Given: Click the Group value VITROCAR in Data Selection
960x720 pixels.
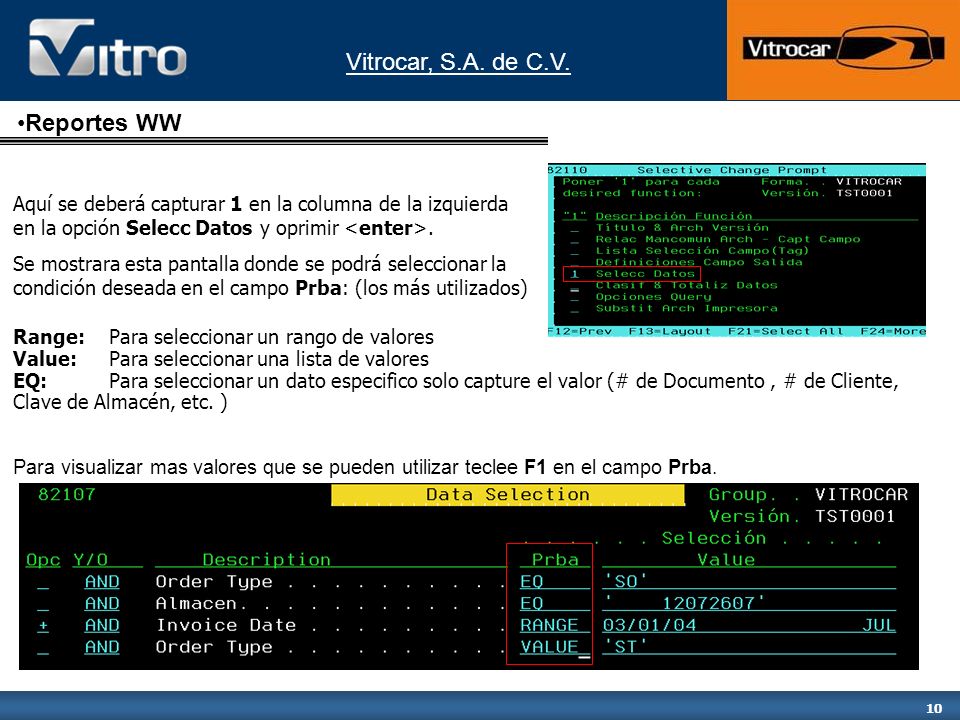Looking at the screenshot, I should click(861, 495).
